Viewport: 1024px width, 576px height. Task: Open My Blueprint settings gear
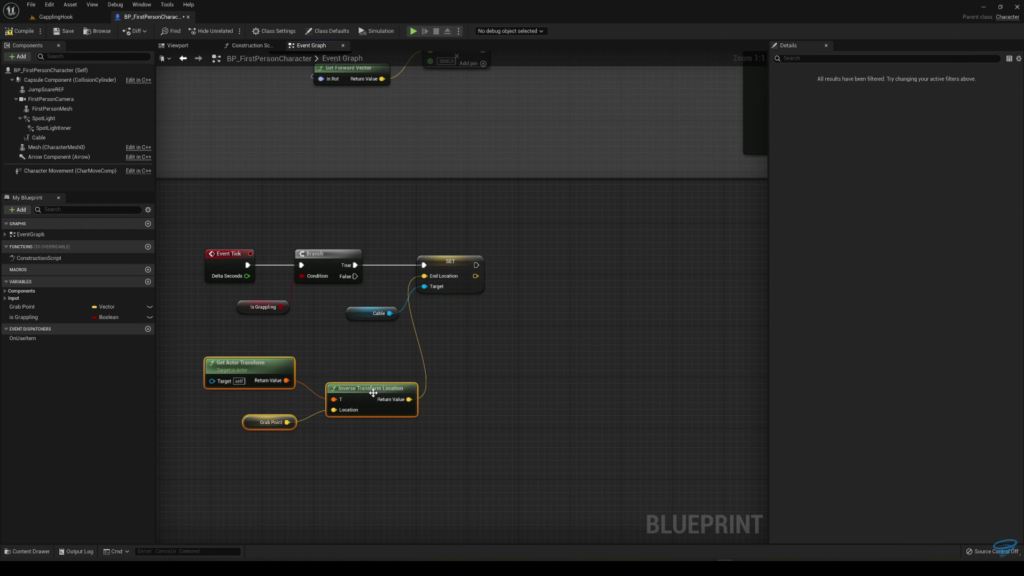[x=148, y=210]
